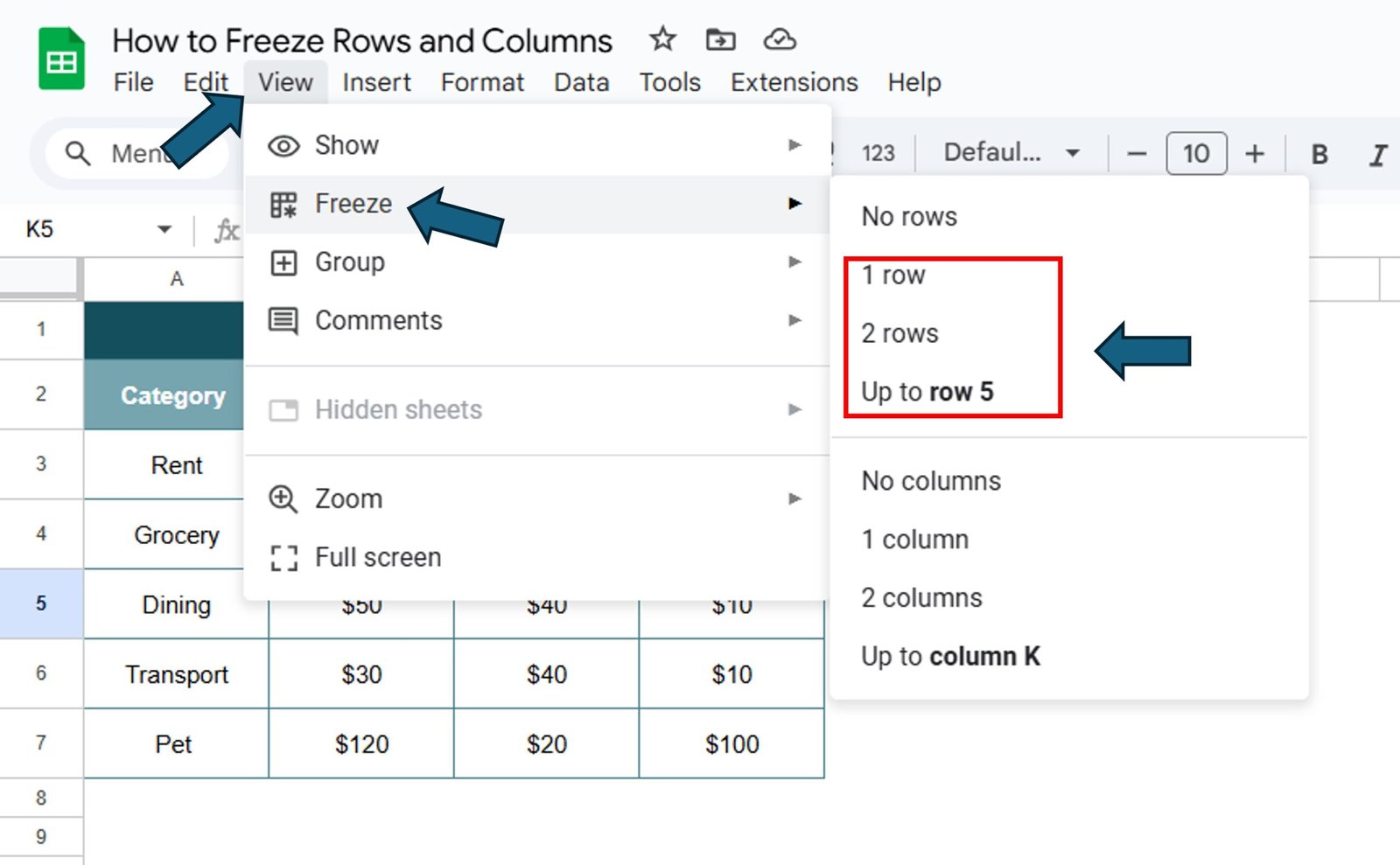Viewport: 1400px width, 865px height.
Task: Select row 5 header
Action: (x=41, y=603)
